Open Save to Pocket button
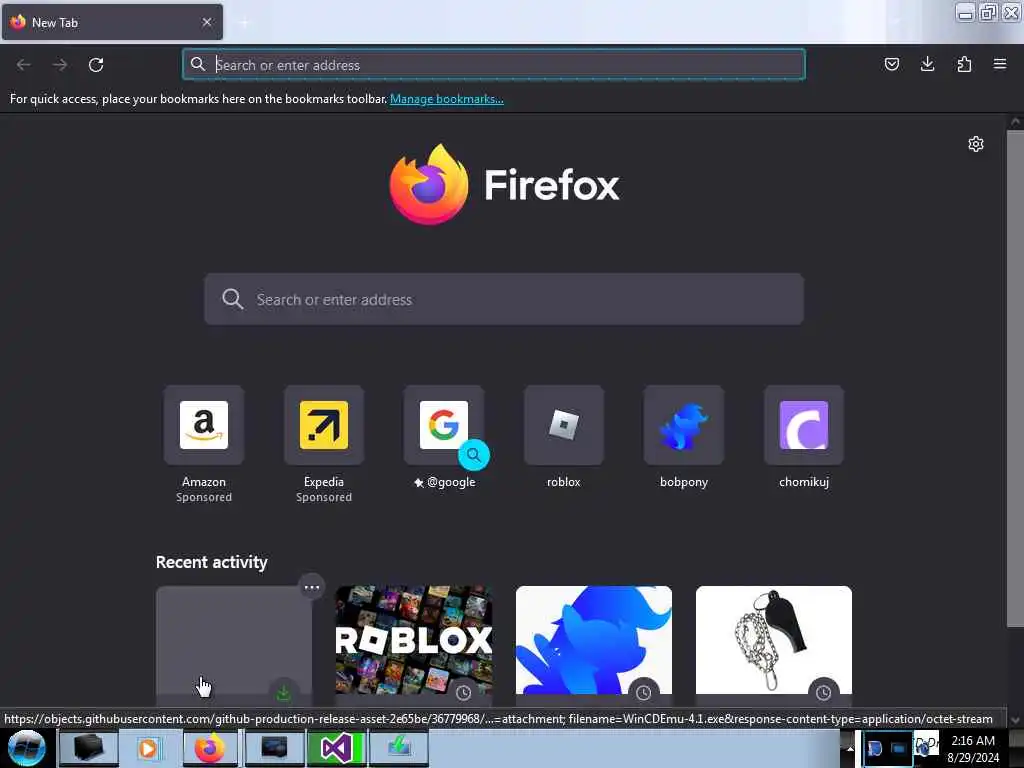The width and height of the screenshot is (1024, 768). (x=891, y=64)
